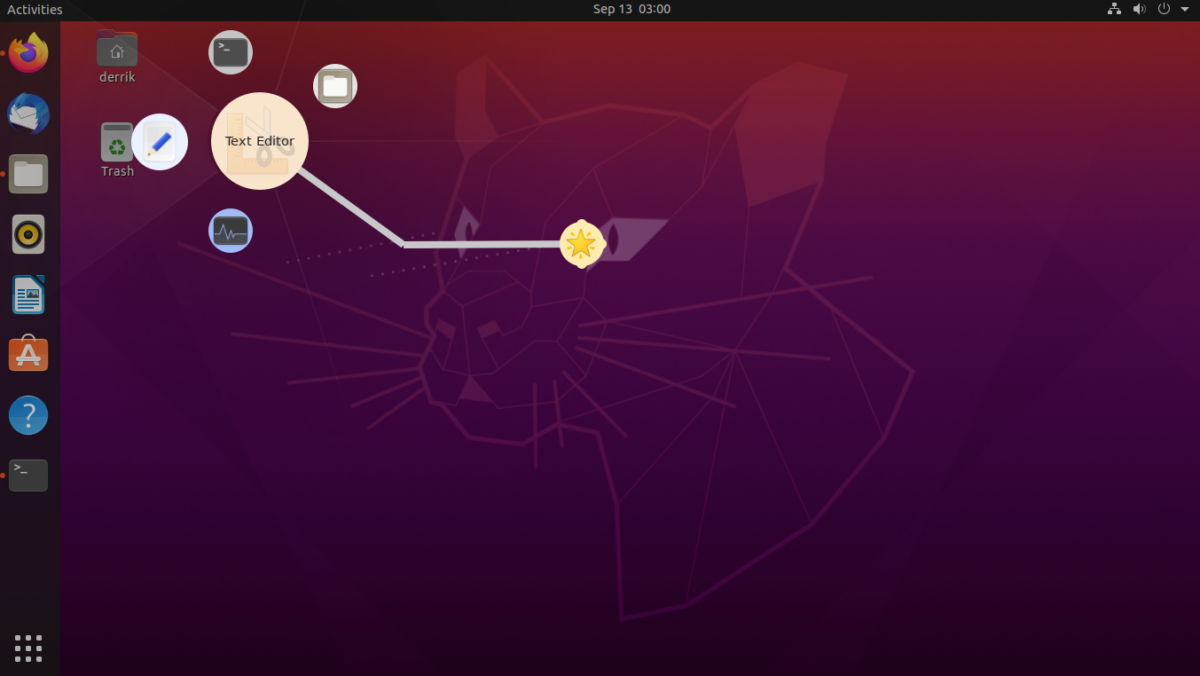
Task: Open the system monitor pie menu item
Action: tap(230, 231)
